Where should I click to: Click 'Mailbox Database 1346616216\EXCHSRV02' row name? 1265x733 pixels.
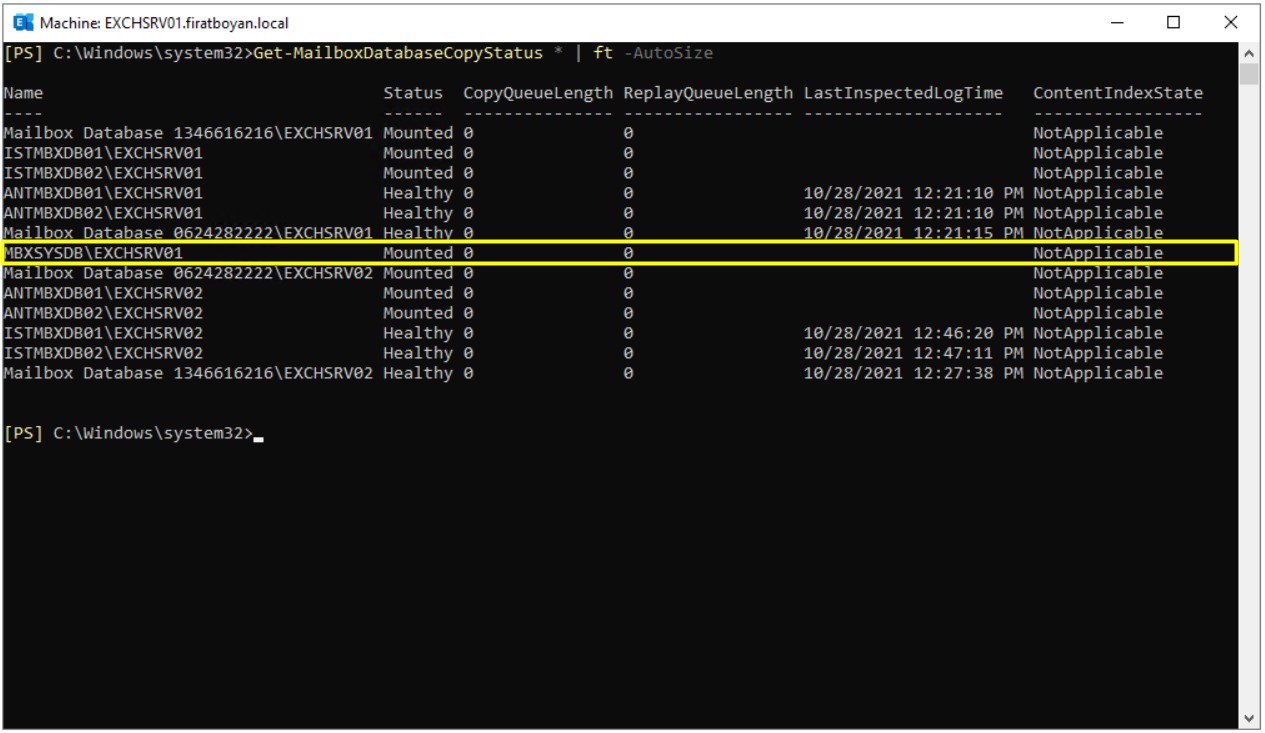[189, 373]
